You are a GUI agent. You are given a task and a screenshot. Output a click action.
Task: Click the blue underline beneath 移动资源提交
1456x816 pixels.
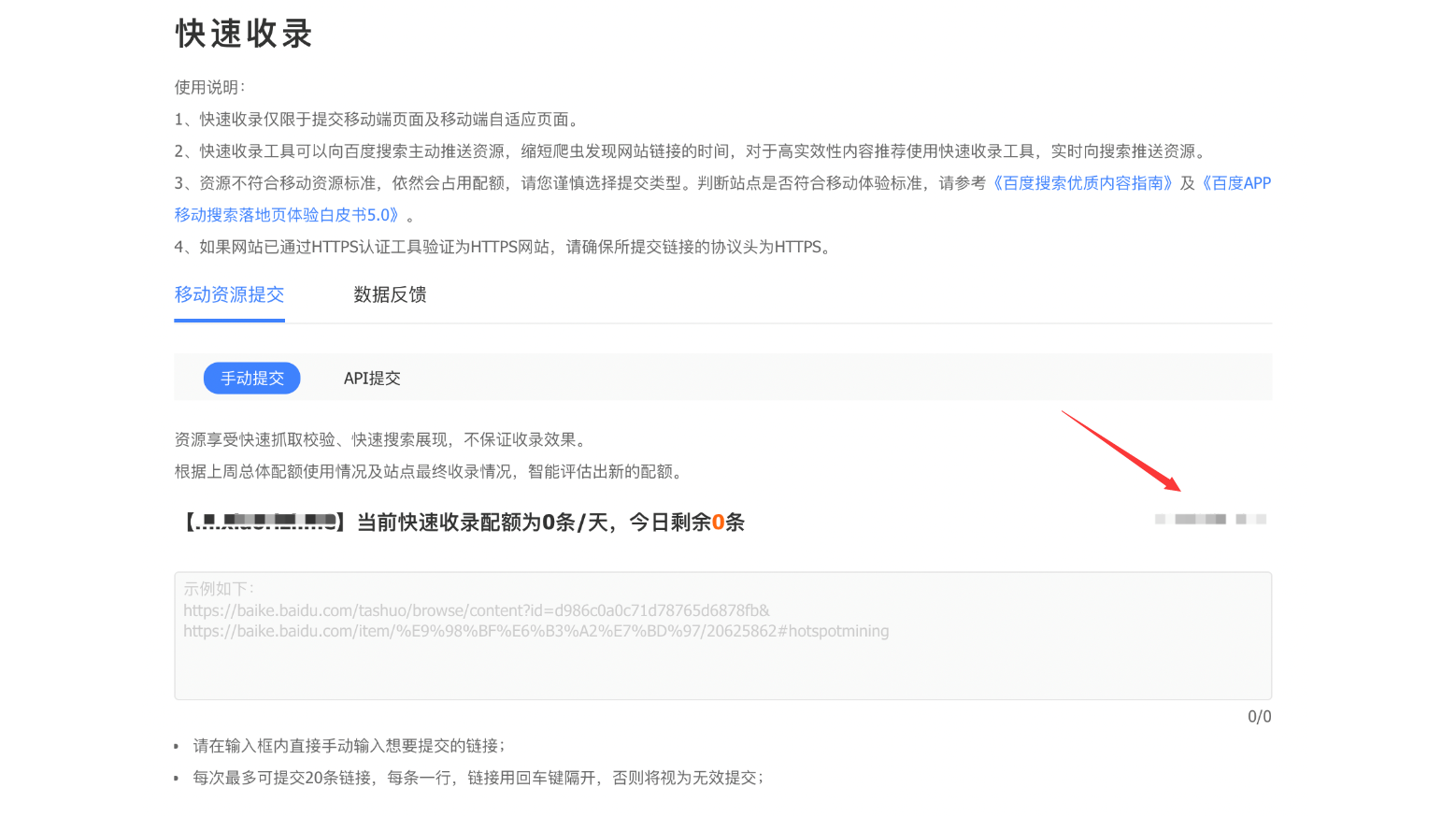click(x=229, y=322)
